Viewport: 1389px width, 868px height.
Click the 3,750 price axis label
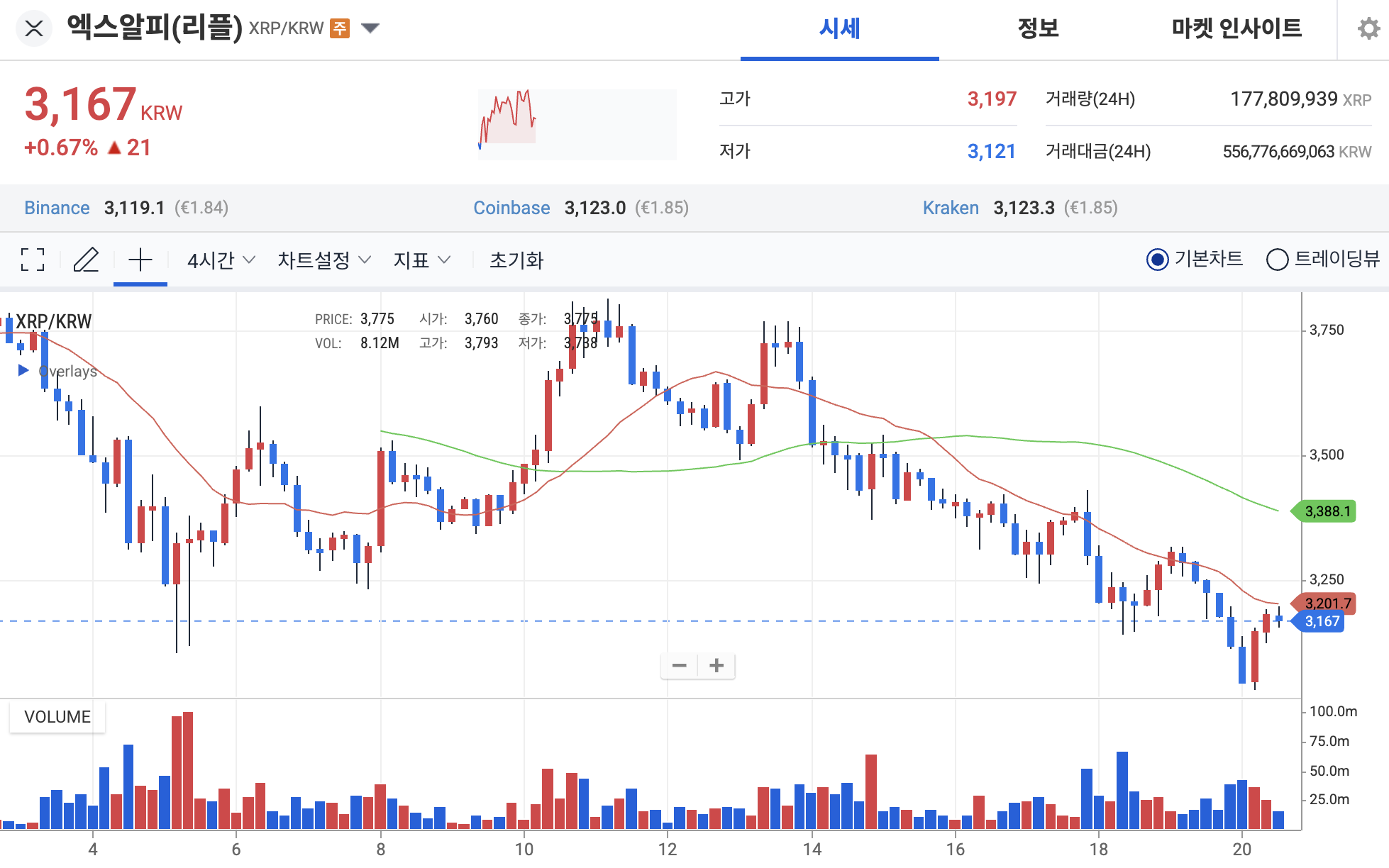pyautogui.click(x=1327, y=330)
